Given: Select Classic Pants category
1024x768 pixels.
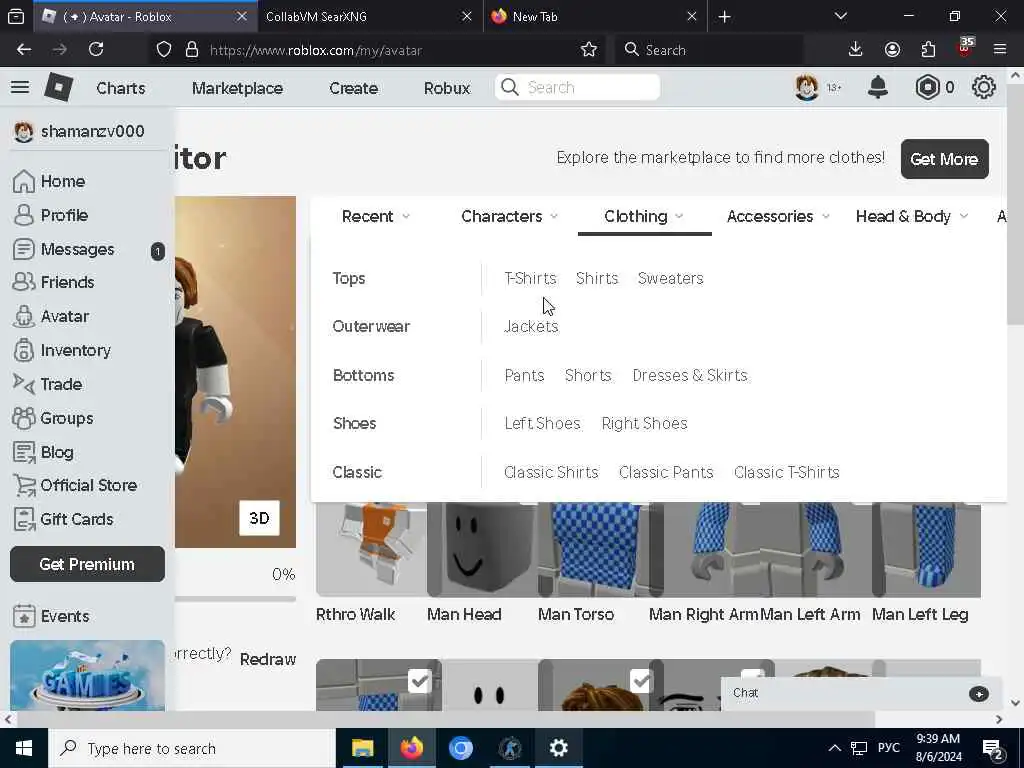Looking at the screenshot, I should pyautogui.click(x=666, y=472).
